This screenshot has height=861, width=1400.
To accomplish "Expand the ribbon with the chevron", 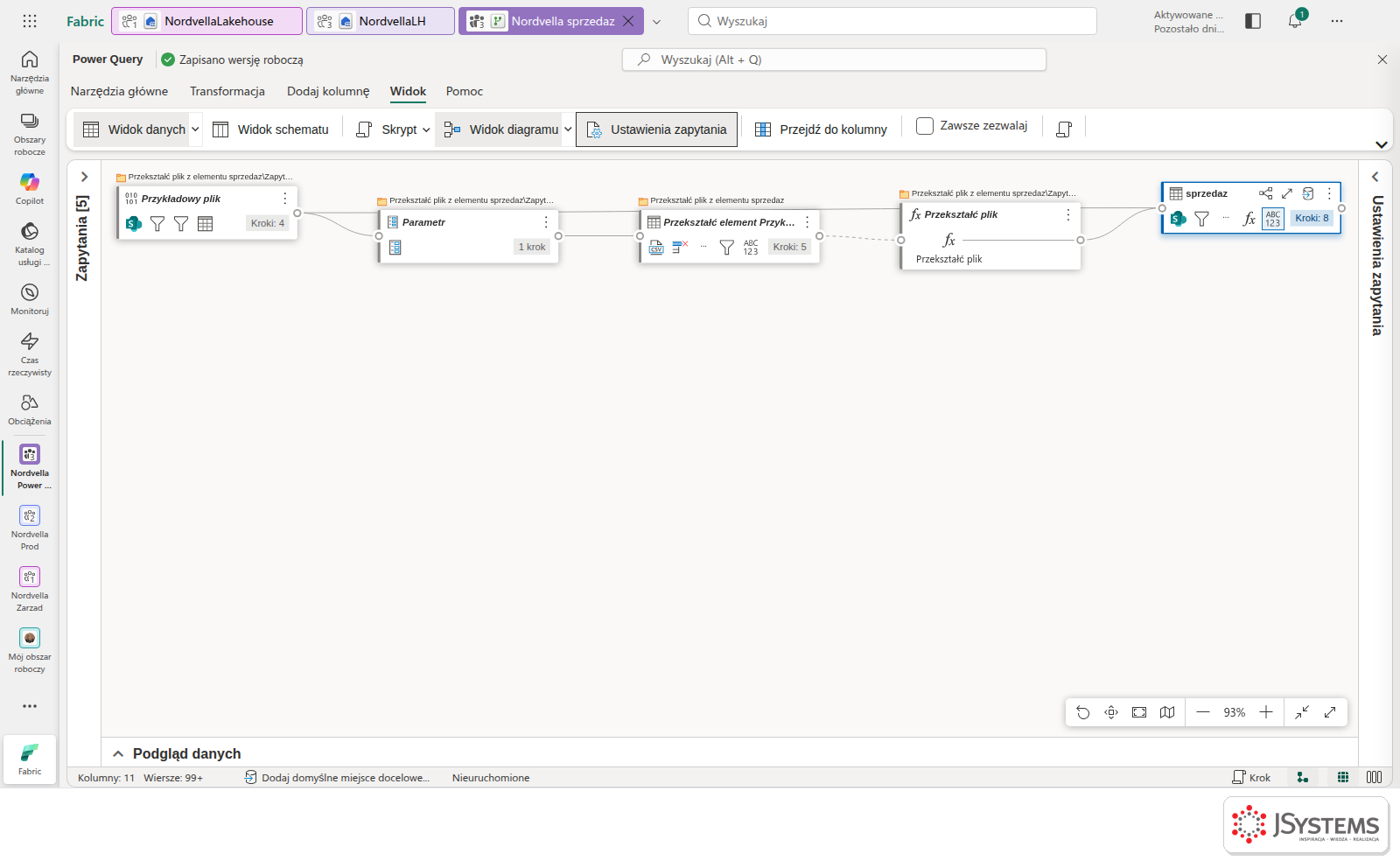I will point(1382,145).
